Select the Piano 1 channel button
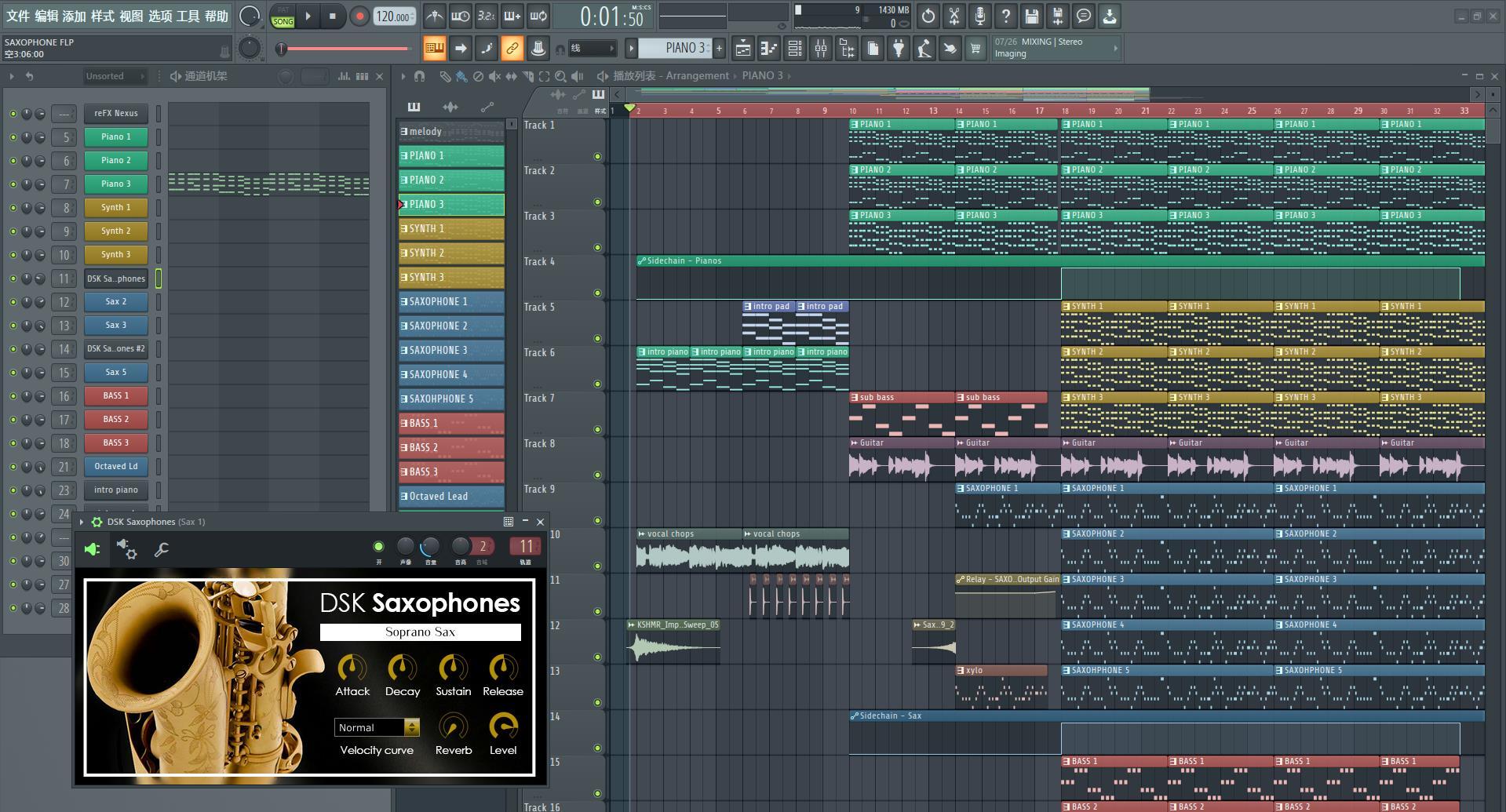The height and width of the screenshot is (812, 1506). 116,137
